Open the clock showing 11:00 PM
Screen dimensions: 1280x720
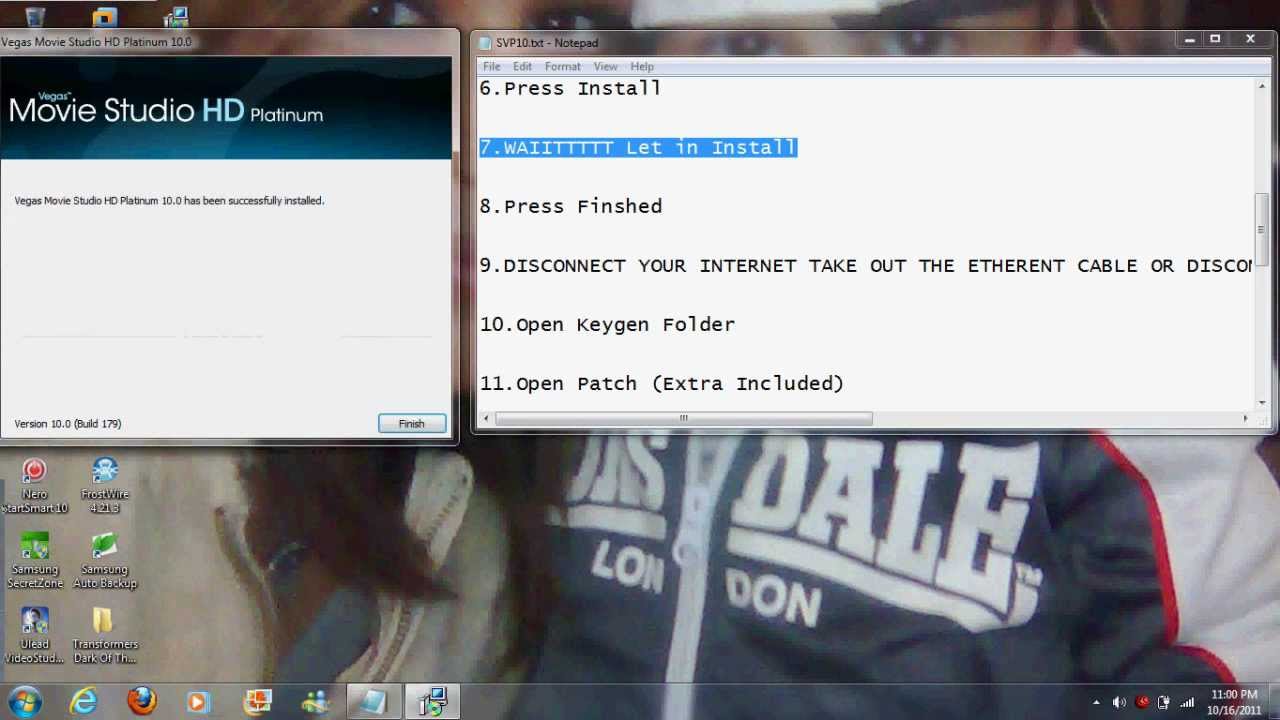(x=1234, y=702)
